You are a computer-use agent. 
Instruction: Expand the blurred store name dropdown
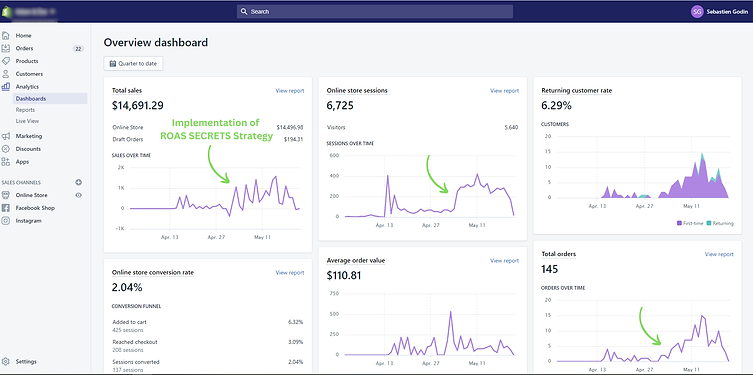click(x=33, y=11)
